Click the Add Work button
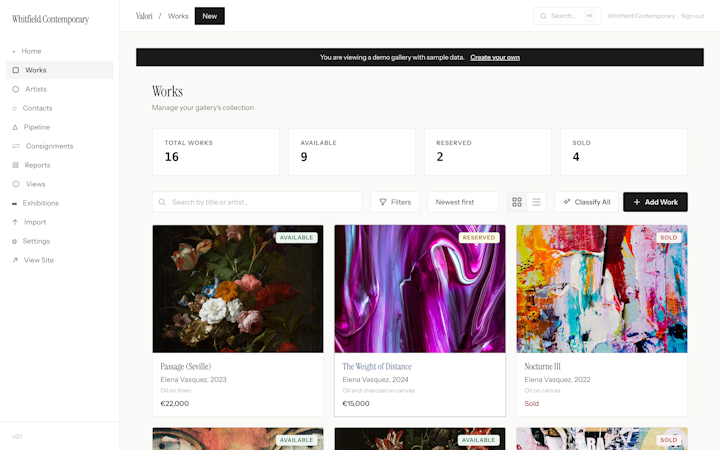This screenshot has width=720, height=450. click(655, 202)
